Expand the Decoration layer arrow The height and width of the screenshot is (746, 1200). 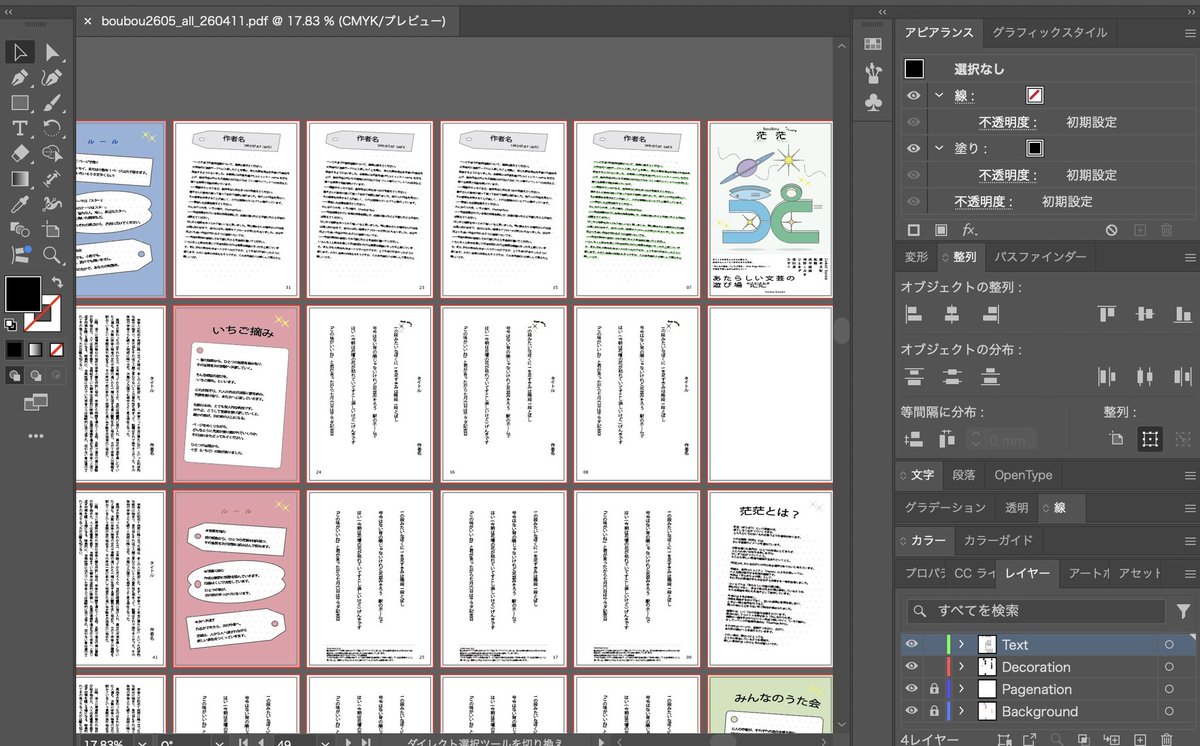coord(961,667)
